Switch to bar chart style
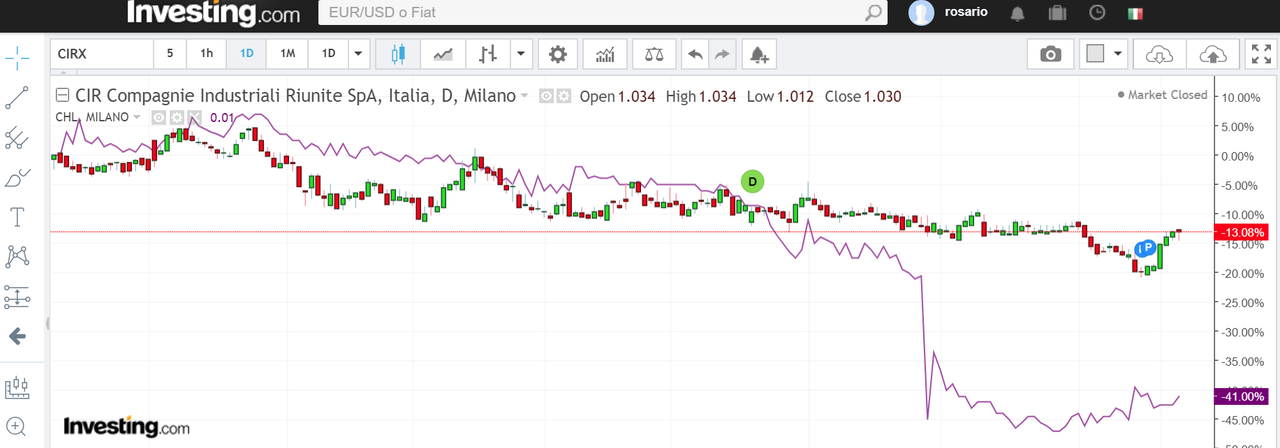The width and height of the screenshot is (1280, 448). 487,54
